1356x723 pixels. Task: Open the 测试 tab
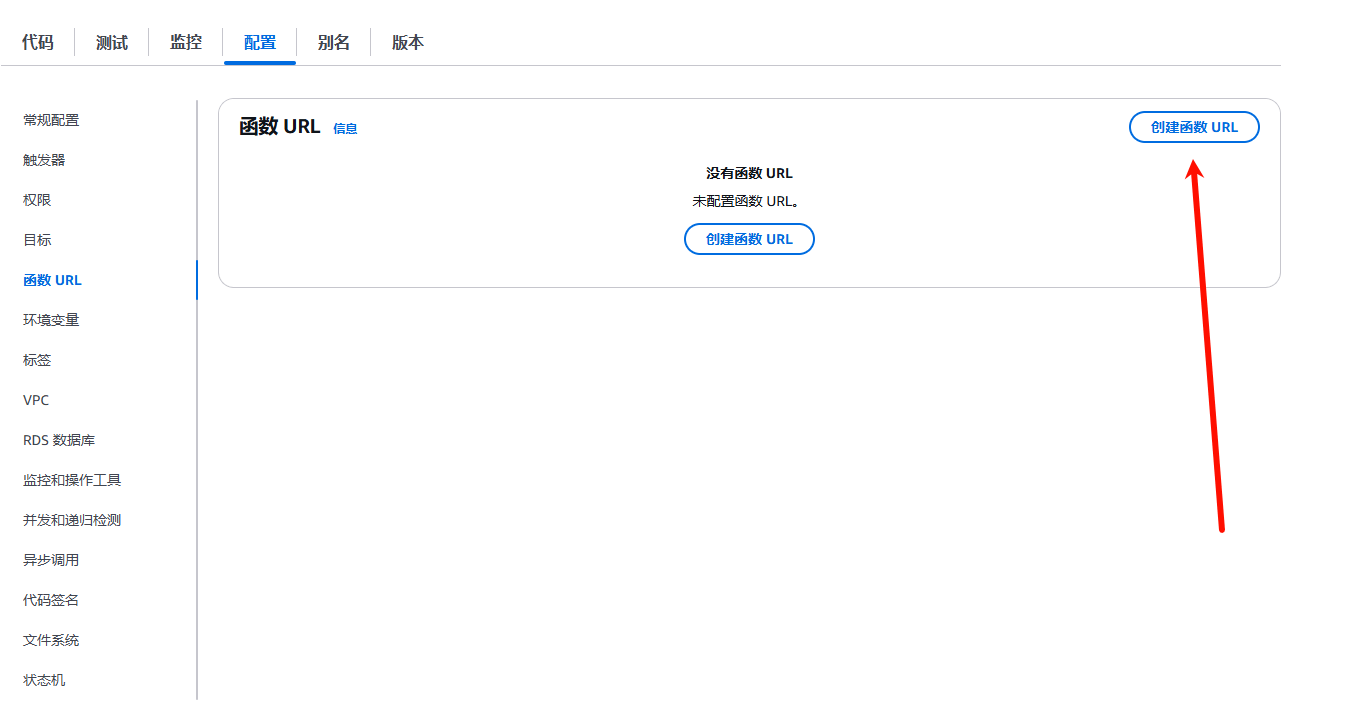(112, 42)
